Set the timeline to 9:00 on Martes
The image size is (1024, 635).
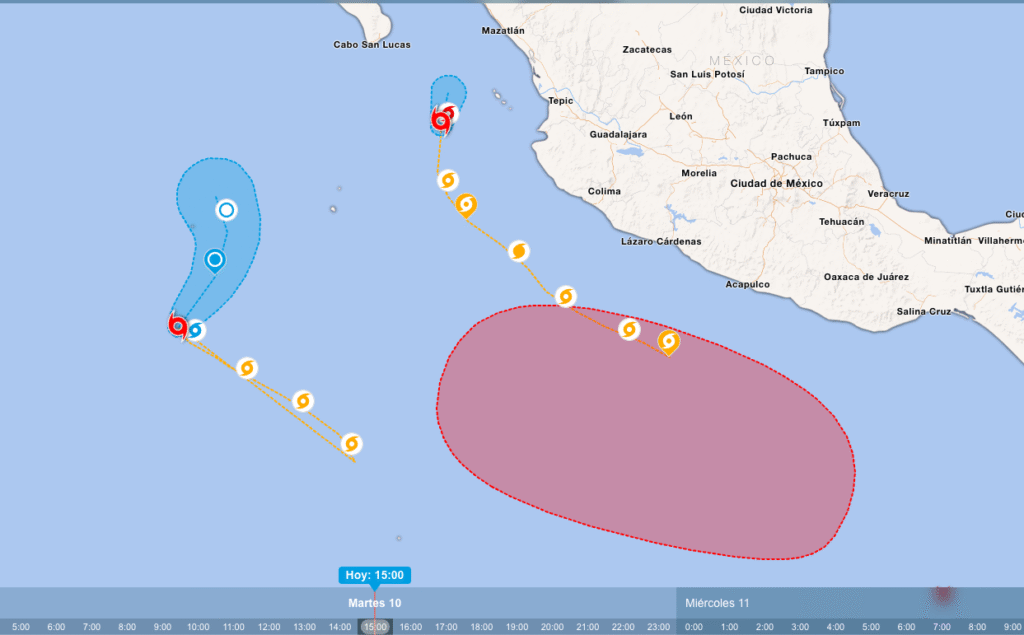[x=162, y=626]
